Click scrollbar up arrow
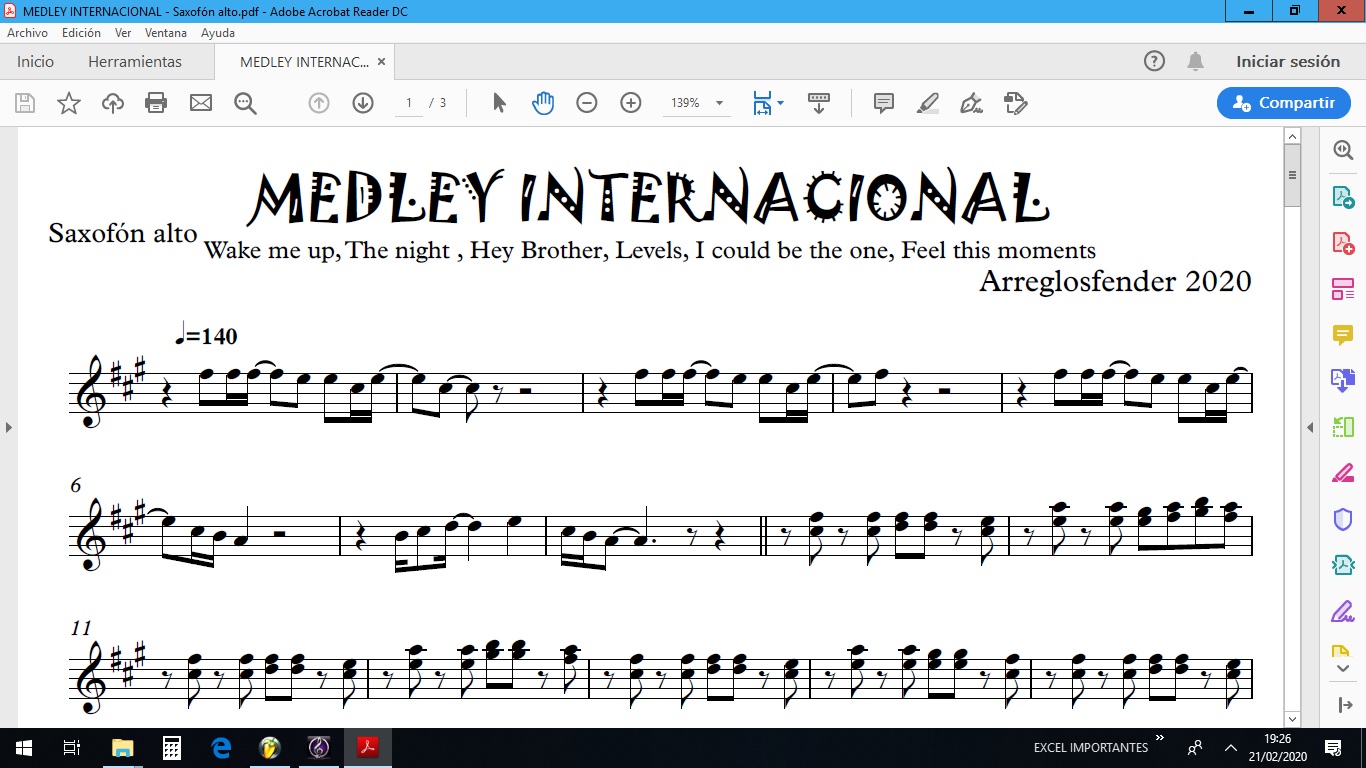Viewport: 1366px width, 768px height. 1293,135
